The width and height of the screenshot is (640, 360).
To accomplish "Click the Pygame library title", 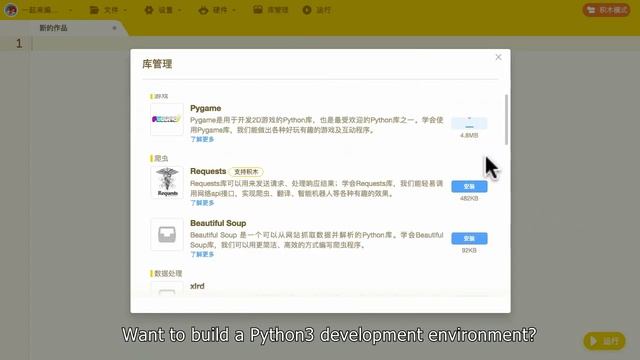I will coord(205,108).
